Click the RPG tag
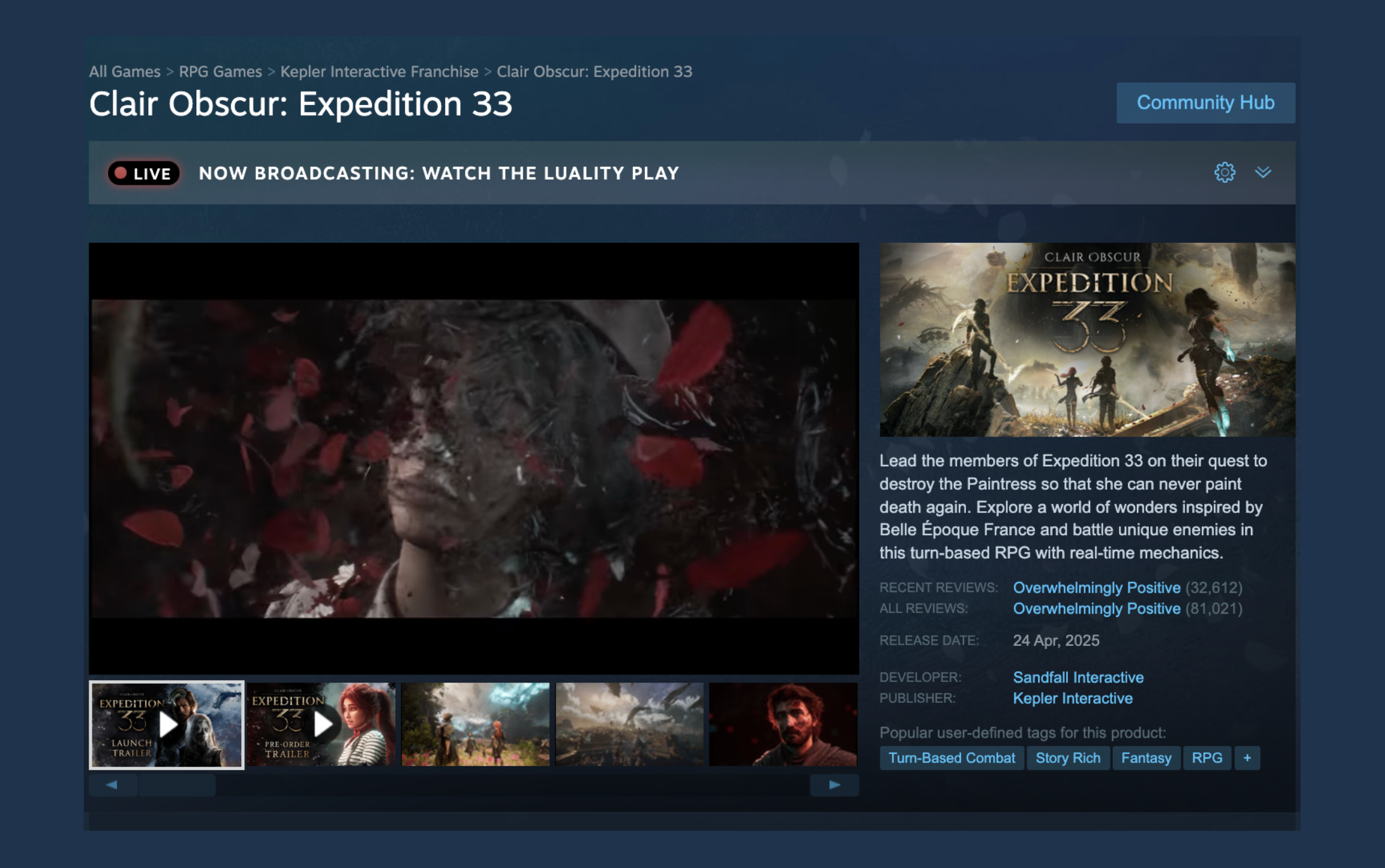The height and width of the screenshot is (868, 1385). (1206, 757)
